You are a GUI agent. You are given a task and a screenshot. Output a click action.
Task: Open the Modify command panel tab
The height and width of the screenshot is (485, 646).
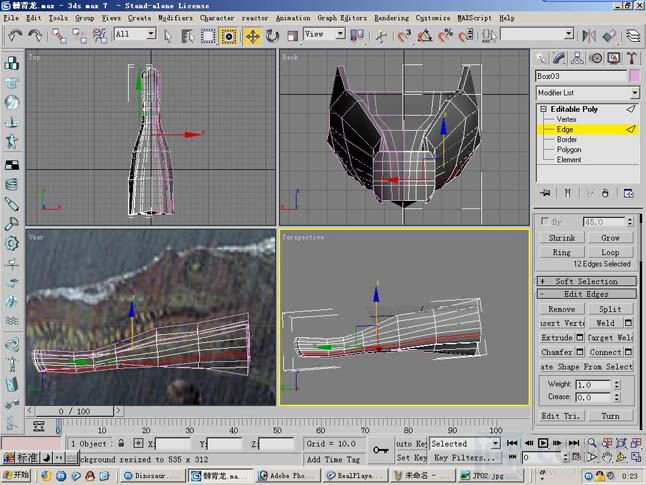click(x=559, y=59)
